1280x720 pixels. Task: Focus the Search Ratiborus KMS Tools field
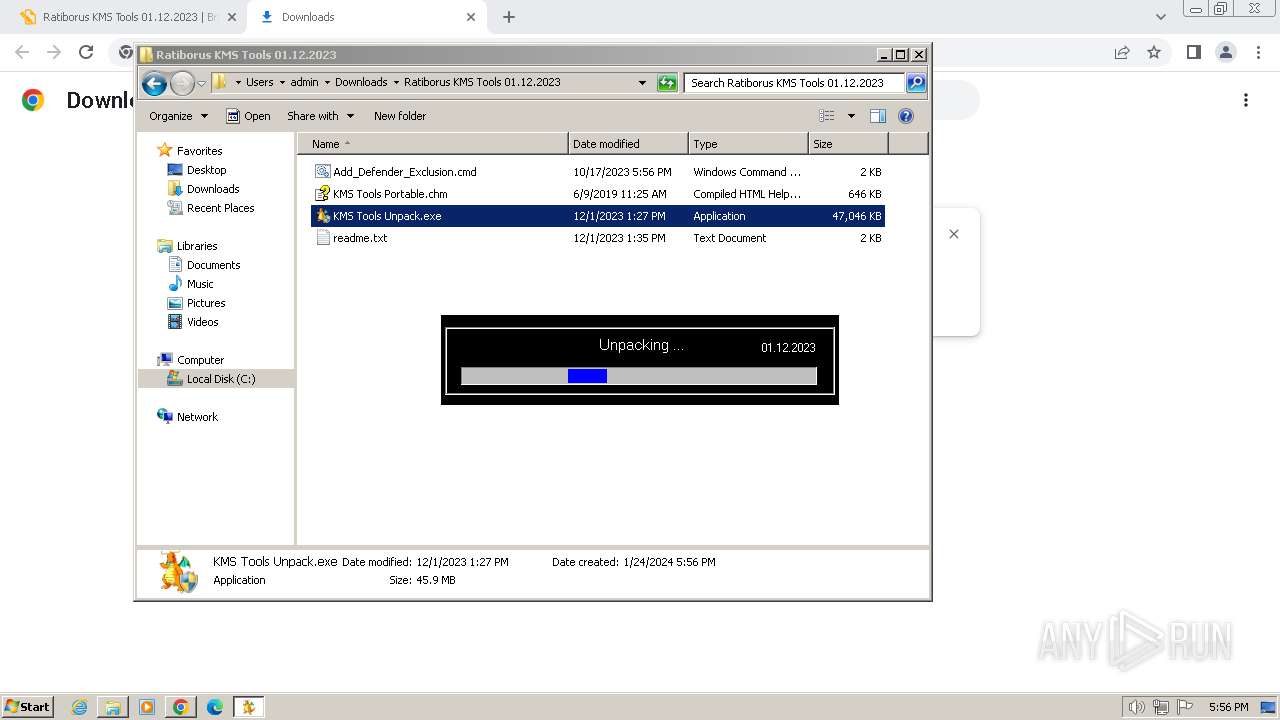pos(795,83)
